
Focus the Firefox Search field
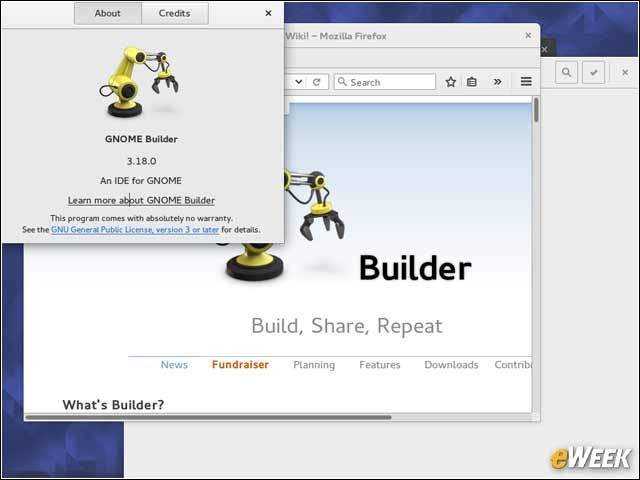(385, 82)
